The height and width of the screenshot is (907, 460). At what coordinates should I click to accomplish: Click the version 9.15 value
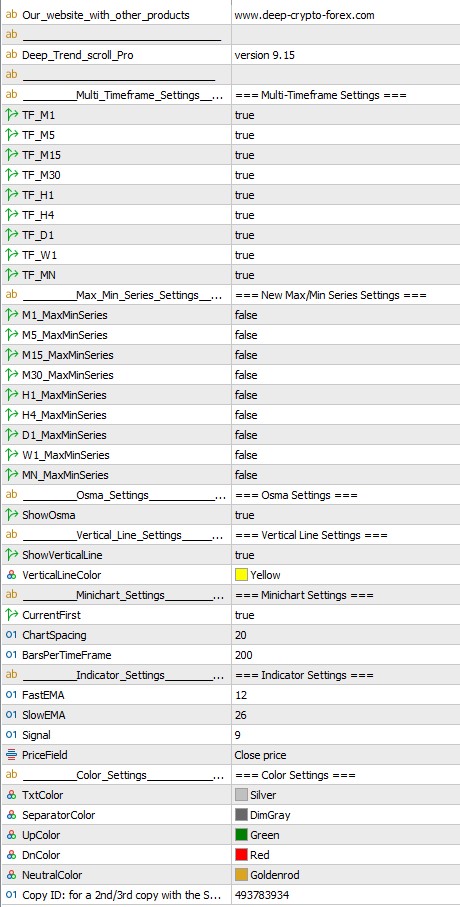(x=266, y=56)
